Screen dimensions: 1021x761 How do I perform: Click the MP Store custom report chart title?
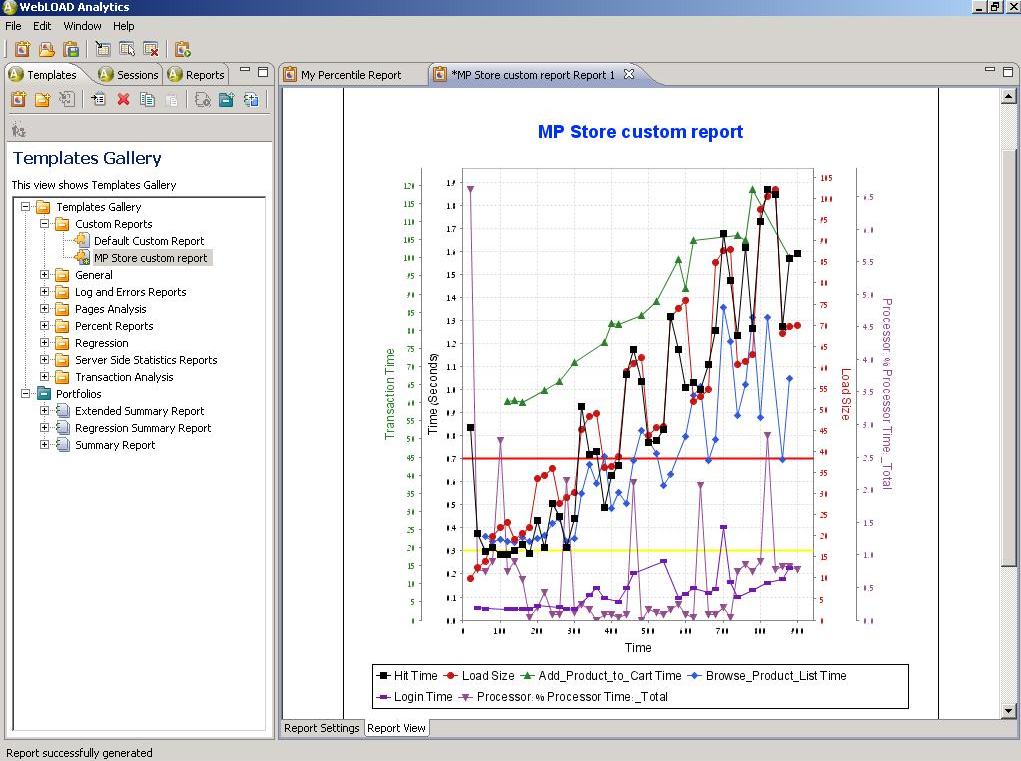tap(640, 131)
